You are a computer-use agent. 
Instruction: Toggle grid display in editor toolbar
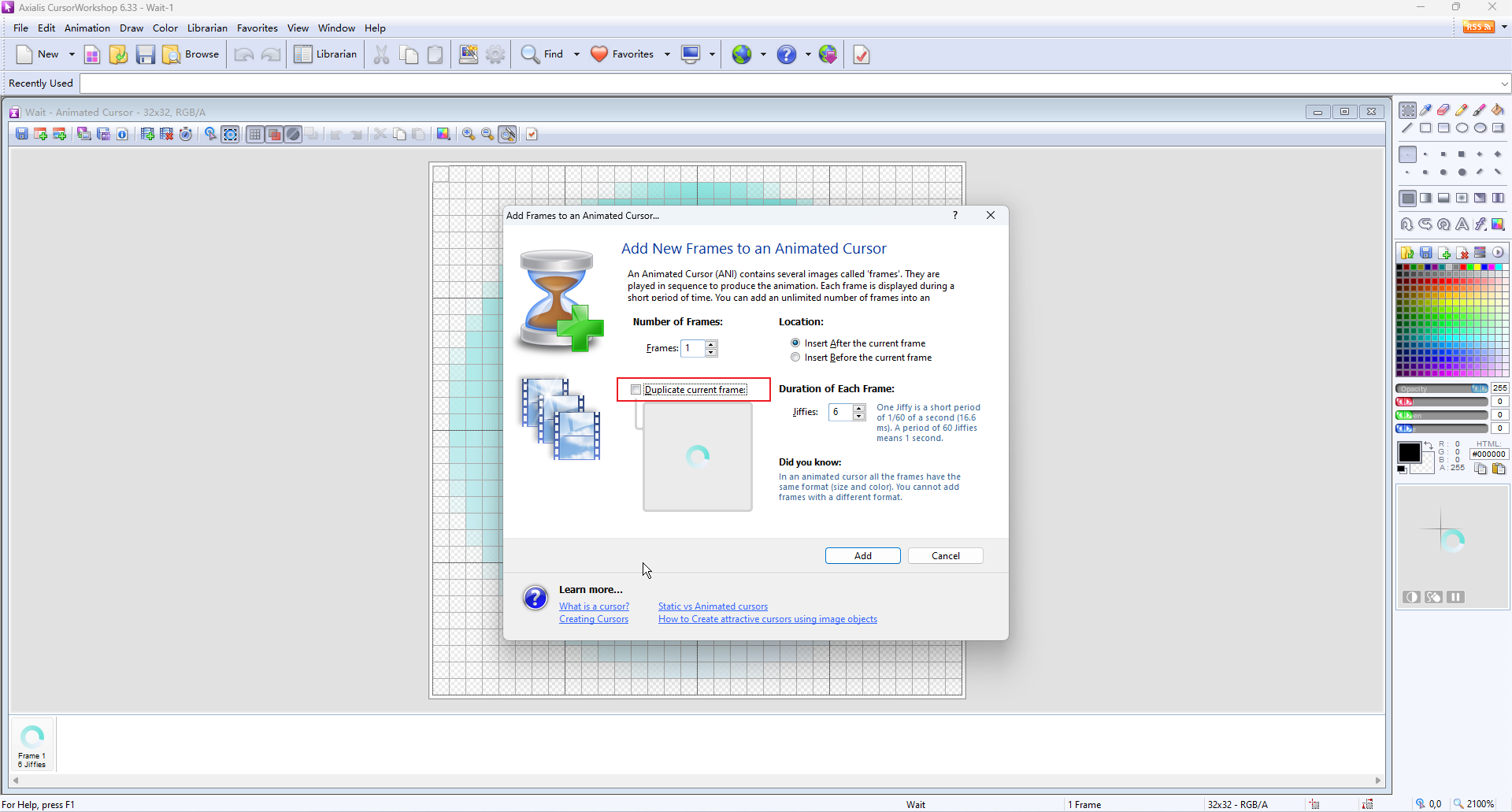tap(254, 135)
